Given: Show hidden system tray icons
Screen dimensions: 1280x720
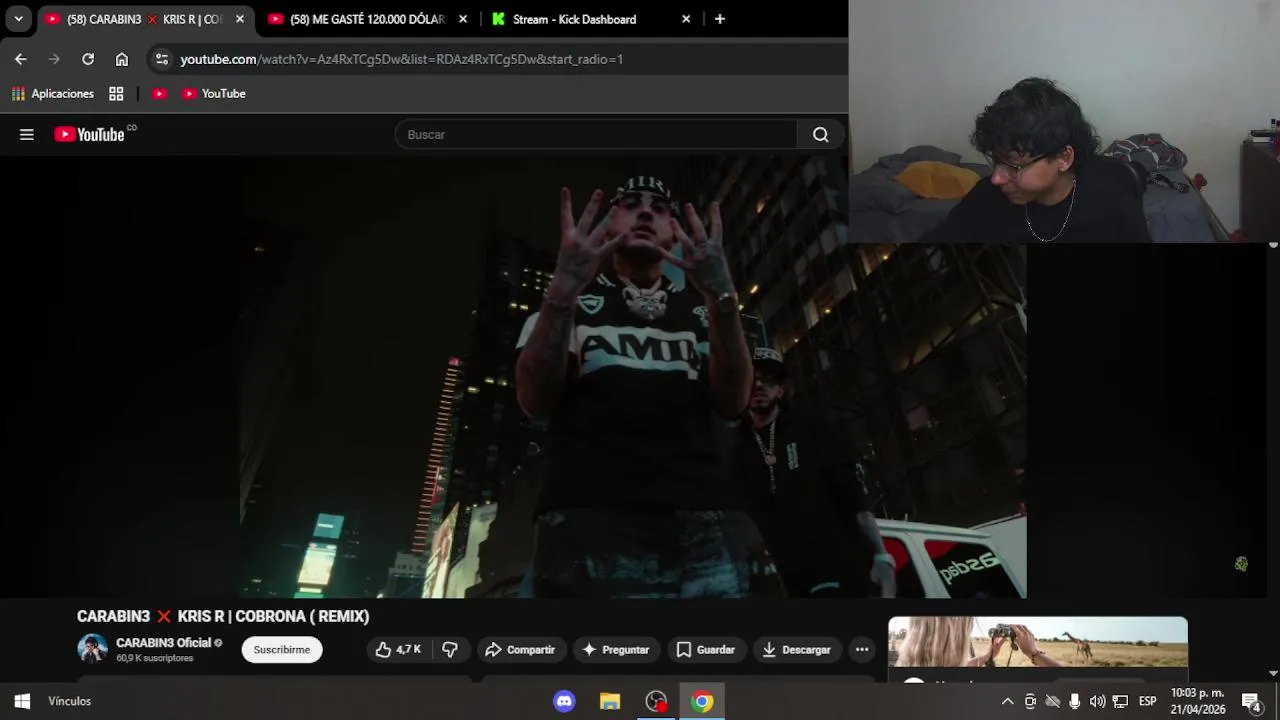Looking at the screenshot, I should [x=1008, y=701].
